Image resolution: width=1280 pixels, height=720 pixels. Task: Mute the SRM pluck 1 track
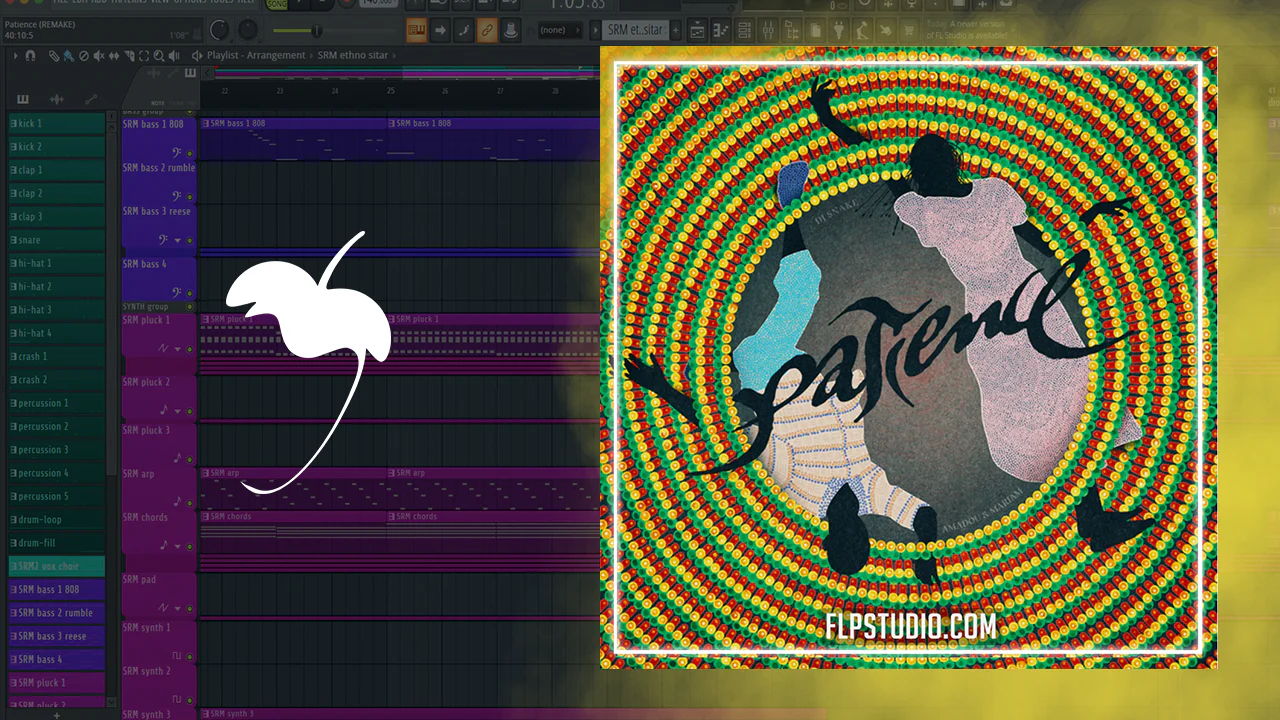tap(190, 349)
